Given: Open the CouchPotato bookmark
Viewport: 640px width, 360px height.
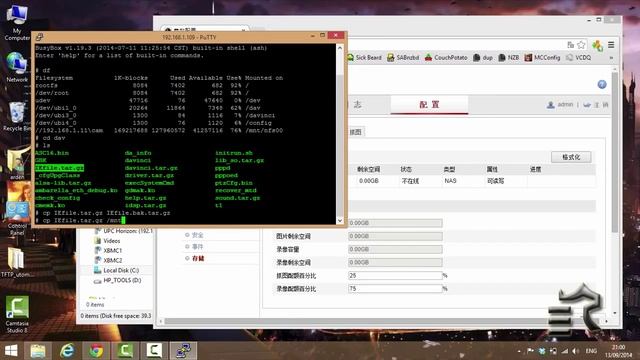Looking at the screenshot, I should point(446,58).
